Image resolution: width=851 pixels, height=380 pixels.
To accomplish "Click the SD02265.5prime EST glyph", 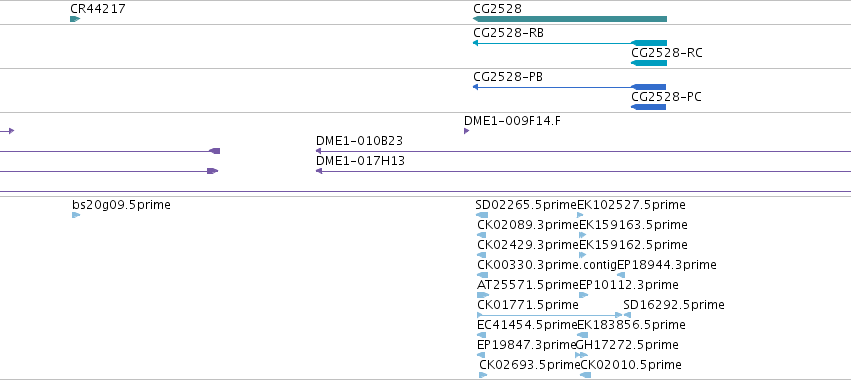I will click(482, 215).
